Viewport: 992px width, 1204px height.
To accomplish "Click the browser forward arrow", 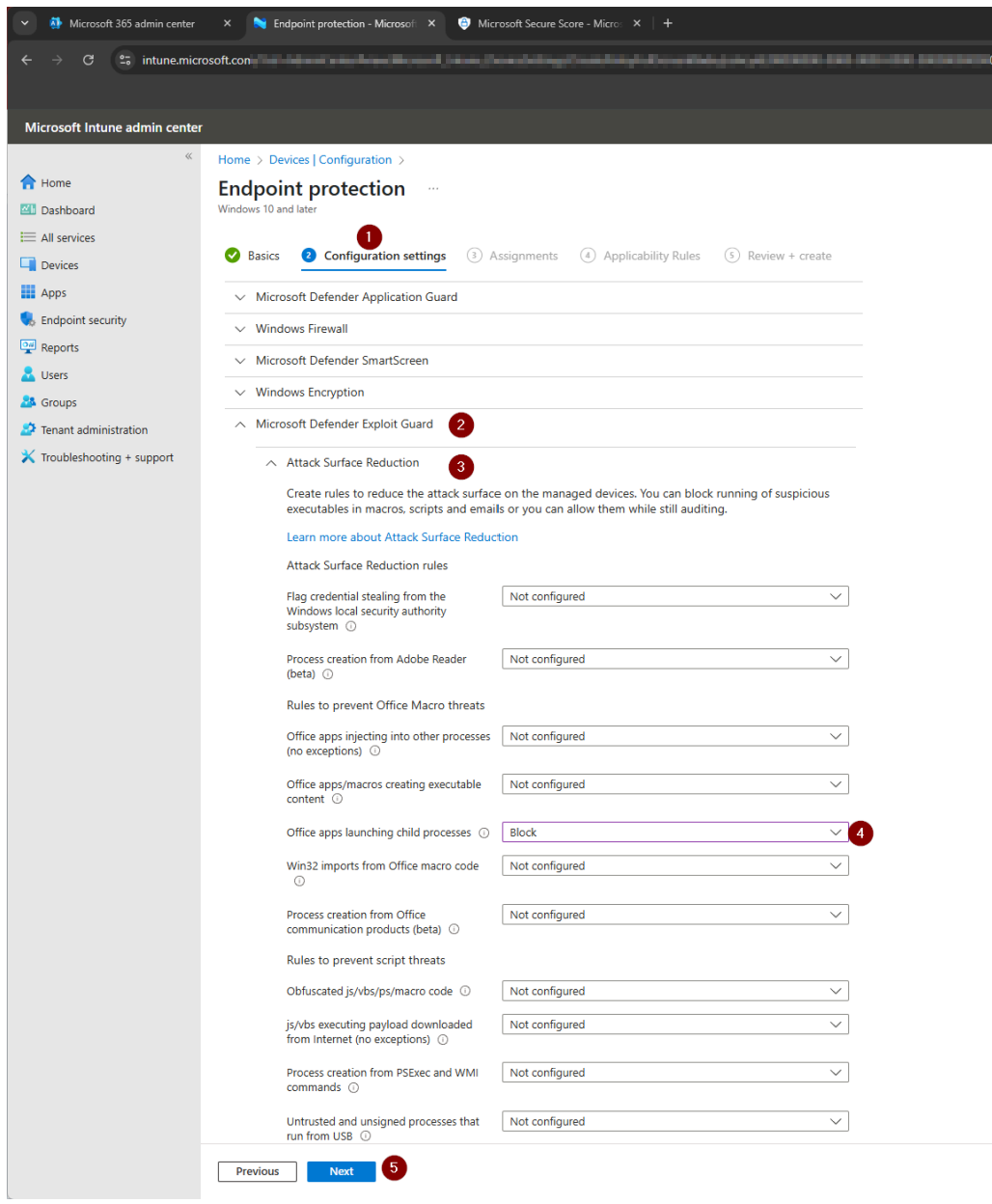I will 58,60.
